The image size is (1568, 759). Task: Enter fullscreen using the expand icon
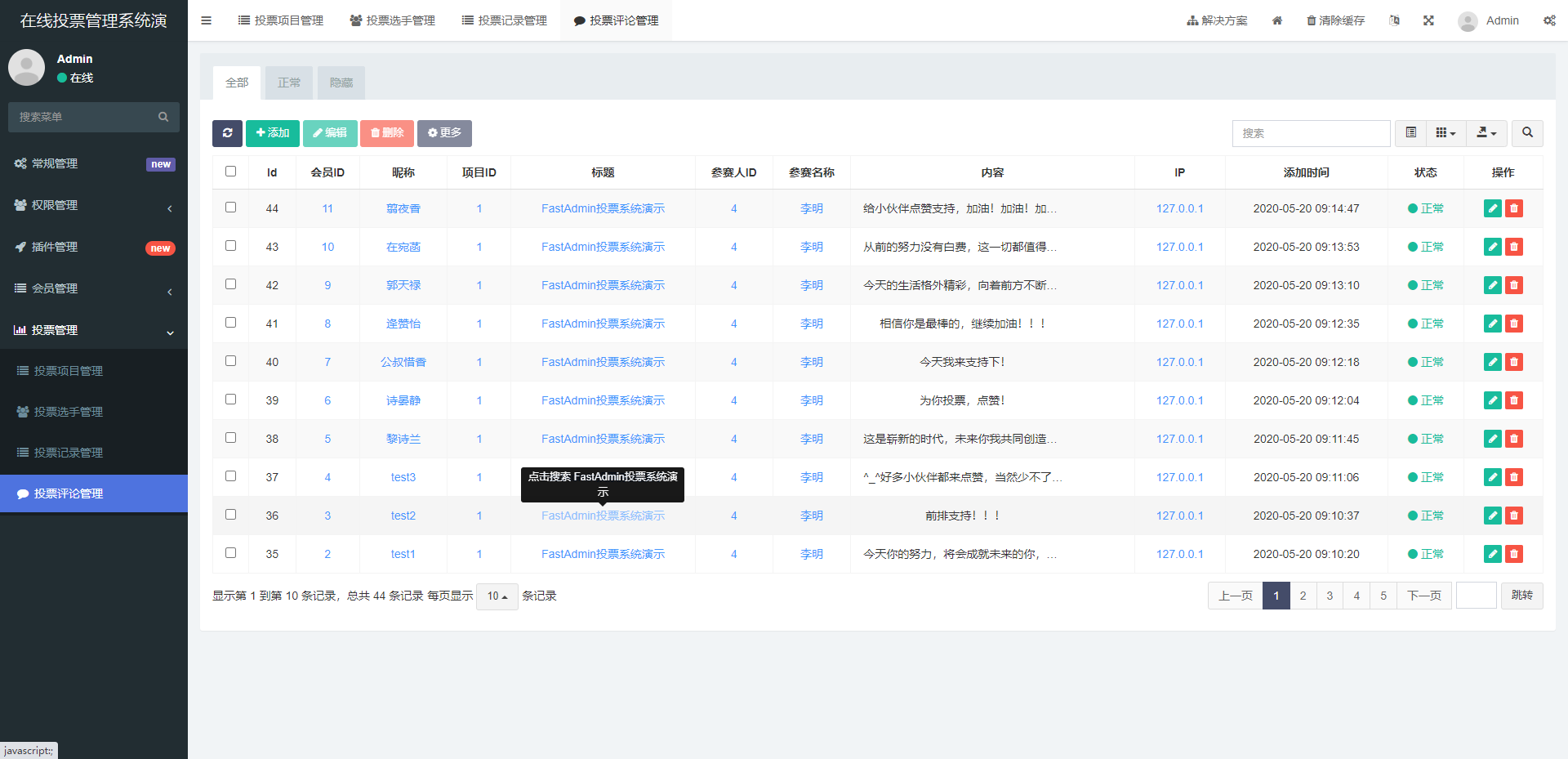pos(1428,20)
